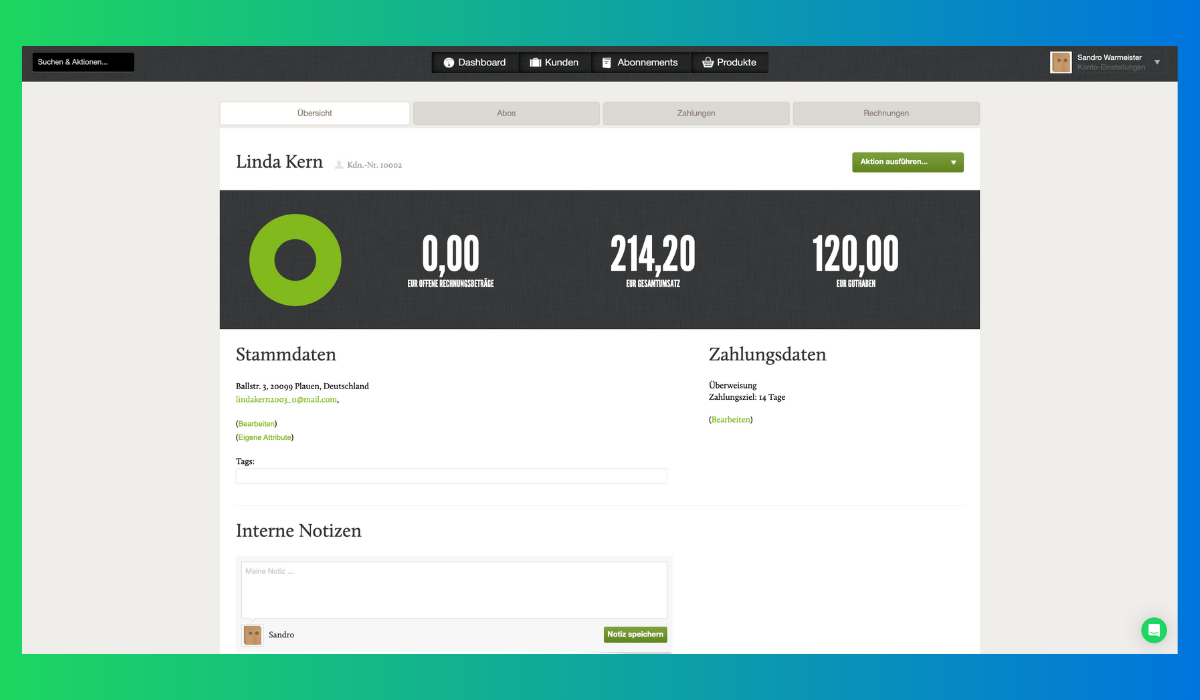The width and height of the screenshot is (1200, 700).
Task: Open Konto-Einstellungen under the user name
Action: 1111,68
